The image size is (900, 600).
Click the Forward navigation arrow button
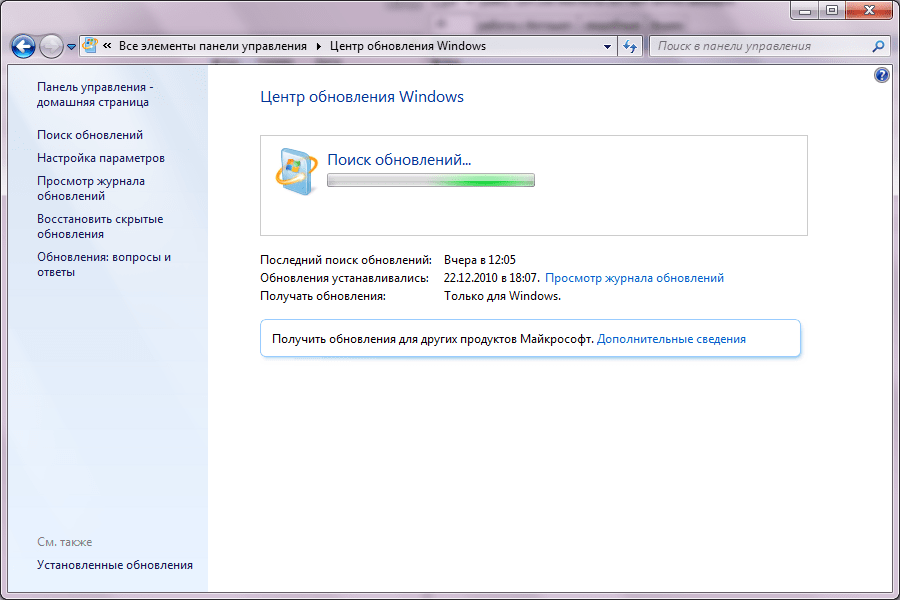51,47
